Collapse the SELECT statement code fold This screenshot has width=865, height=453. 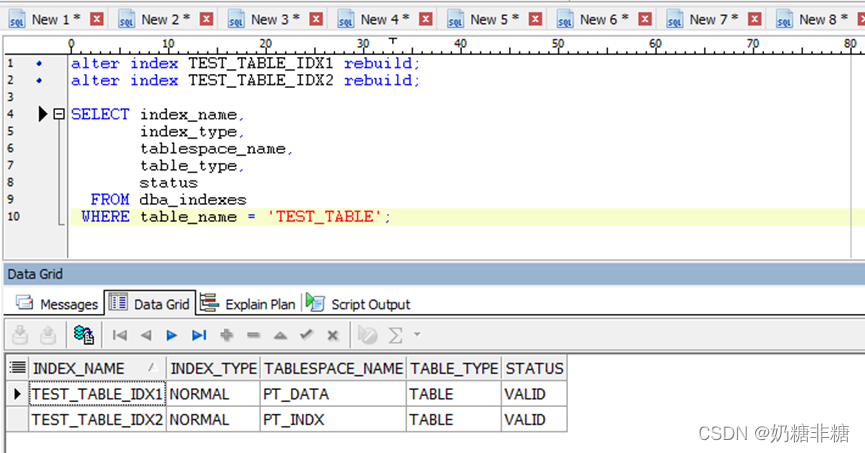(58, 114)
